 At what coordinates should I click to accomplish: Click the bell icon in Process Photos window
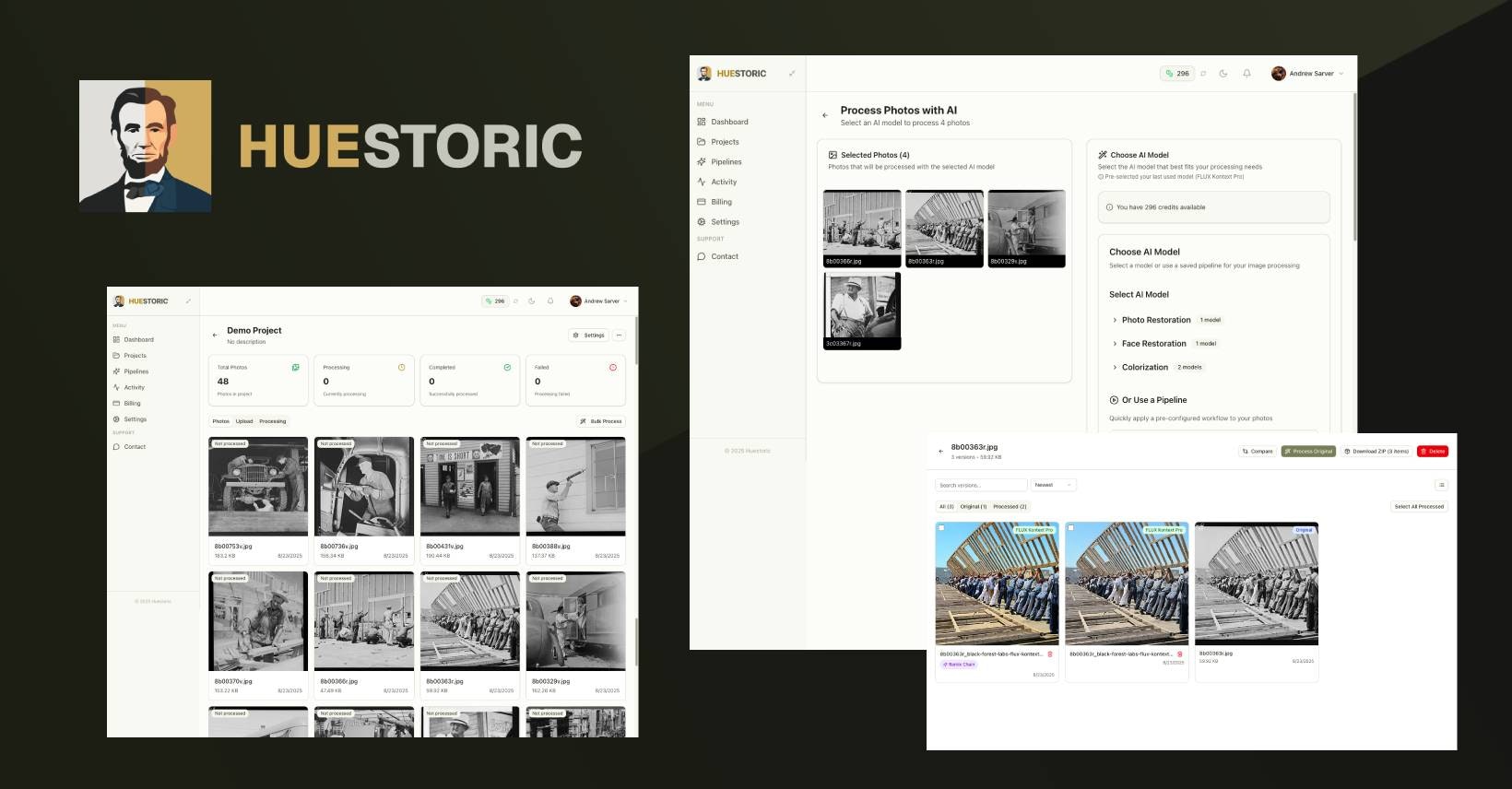coord(1246,74)
